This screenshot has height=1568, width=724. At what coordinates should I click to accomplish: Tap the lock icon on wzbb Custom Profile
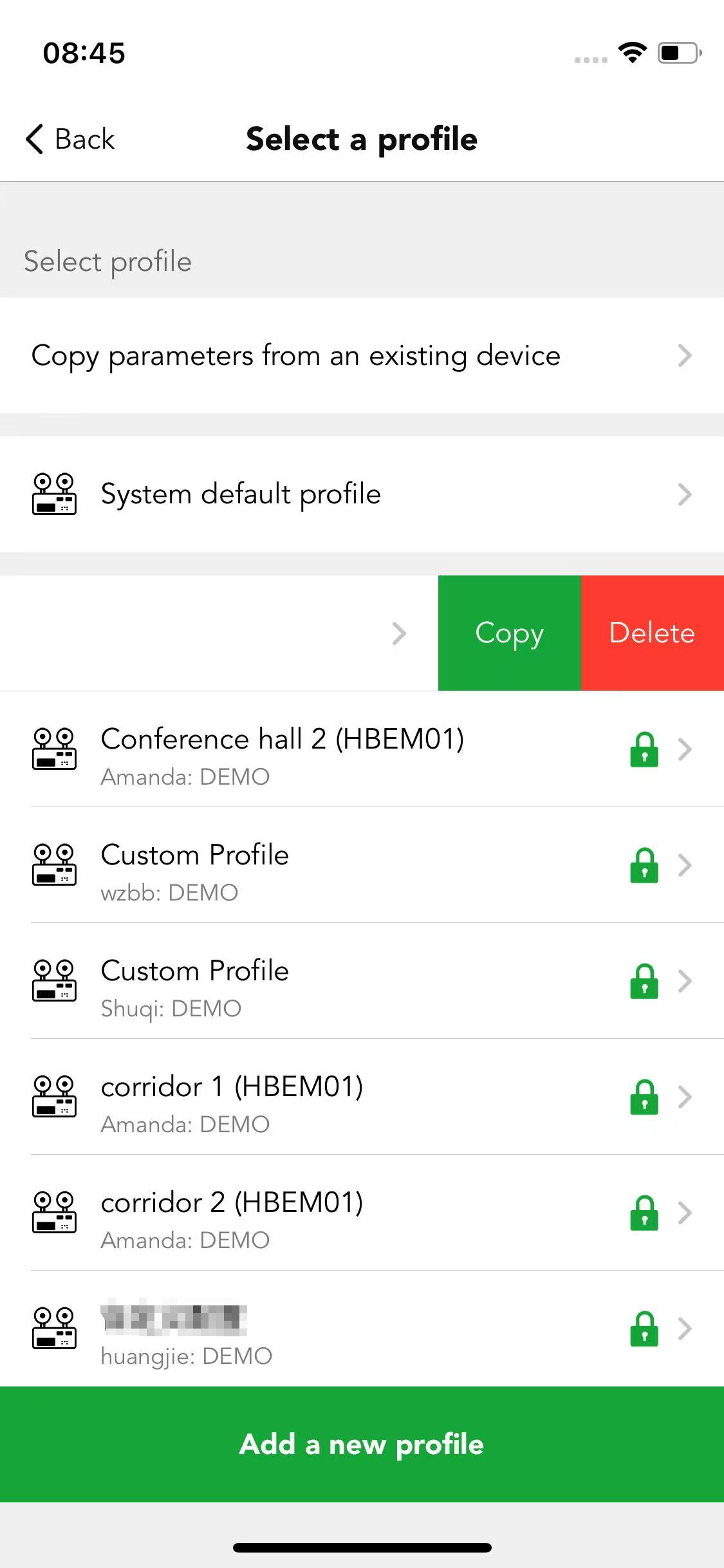coord(644,865)
